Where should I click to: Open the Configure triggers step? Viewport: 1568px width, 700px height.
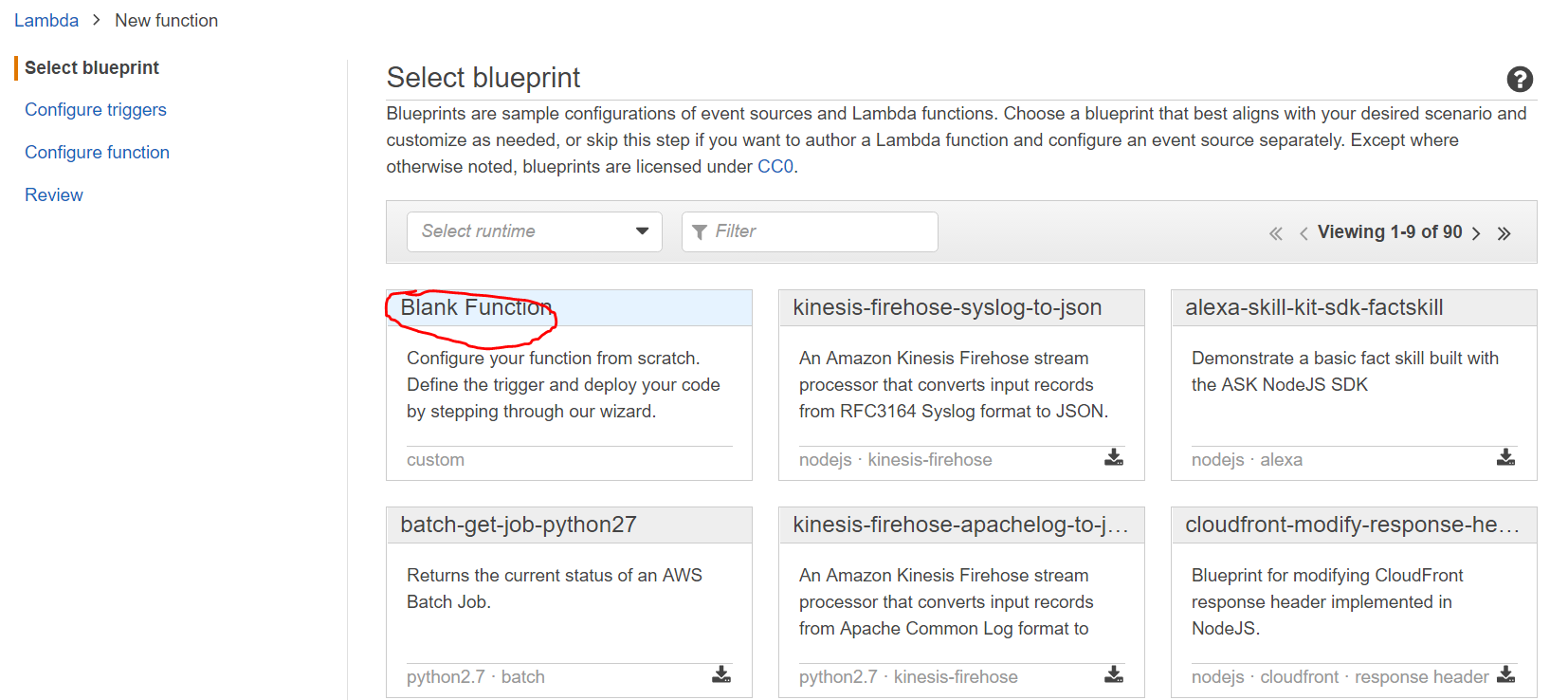[96, 110]
